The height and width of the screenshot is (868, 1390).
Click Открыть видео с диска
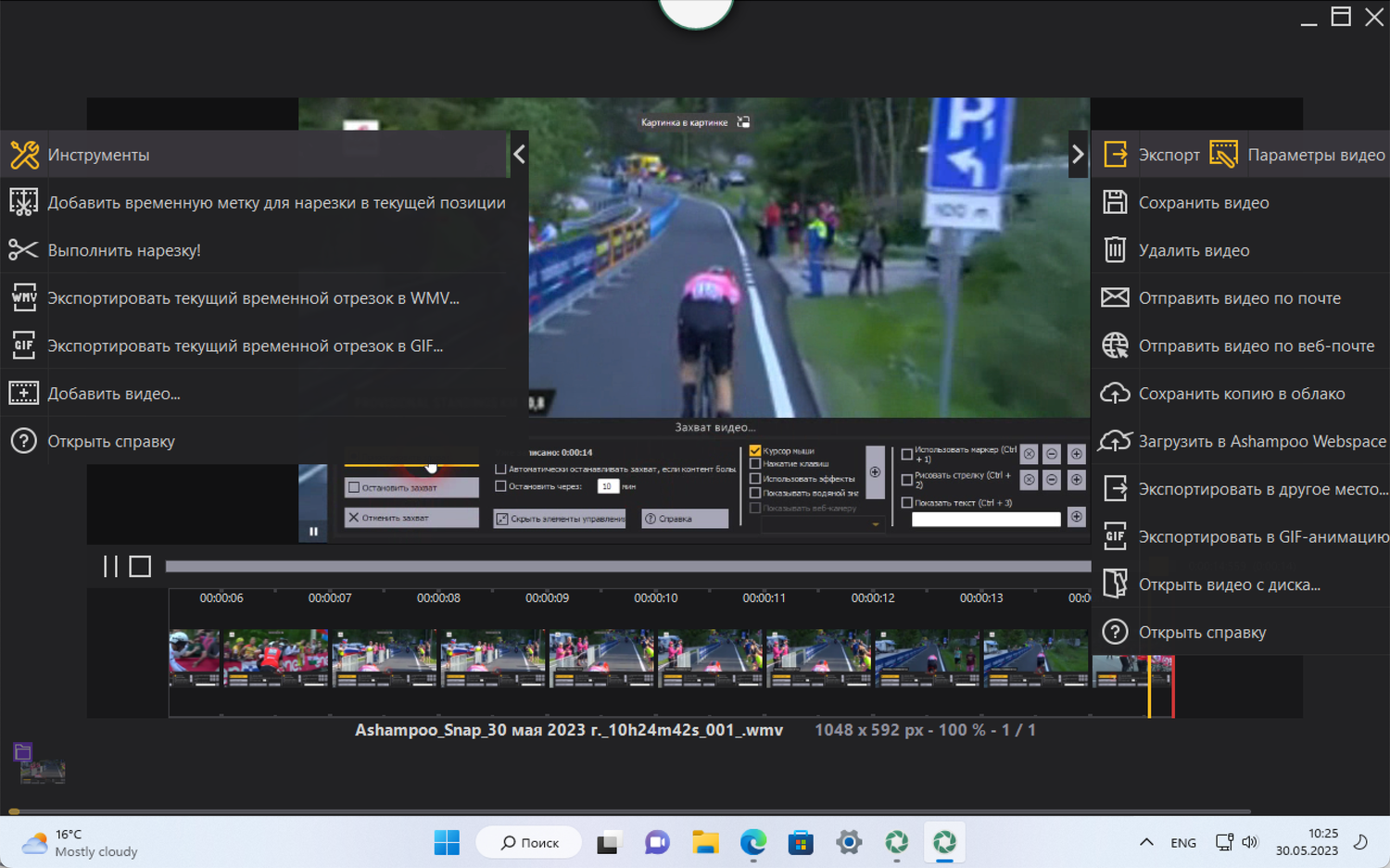point(1229,585)
